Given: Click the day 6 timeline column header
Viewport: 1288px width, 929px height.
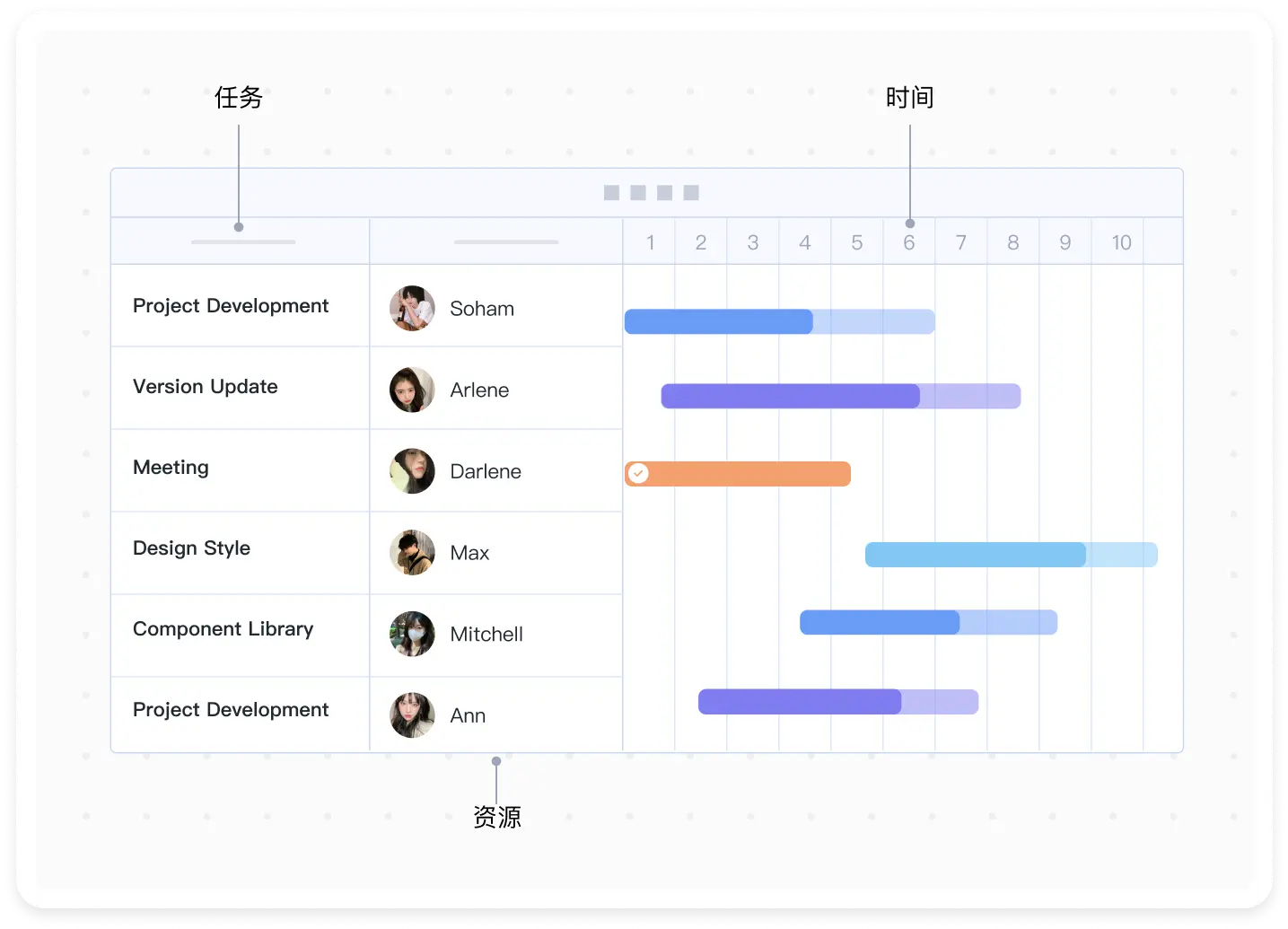Looking at the screenshot, I should coord(908,241).
